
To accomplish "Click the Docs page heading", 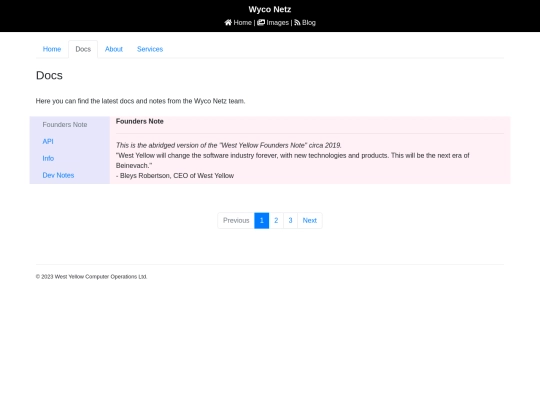I will [x=49, y=75].
